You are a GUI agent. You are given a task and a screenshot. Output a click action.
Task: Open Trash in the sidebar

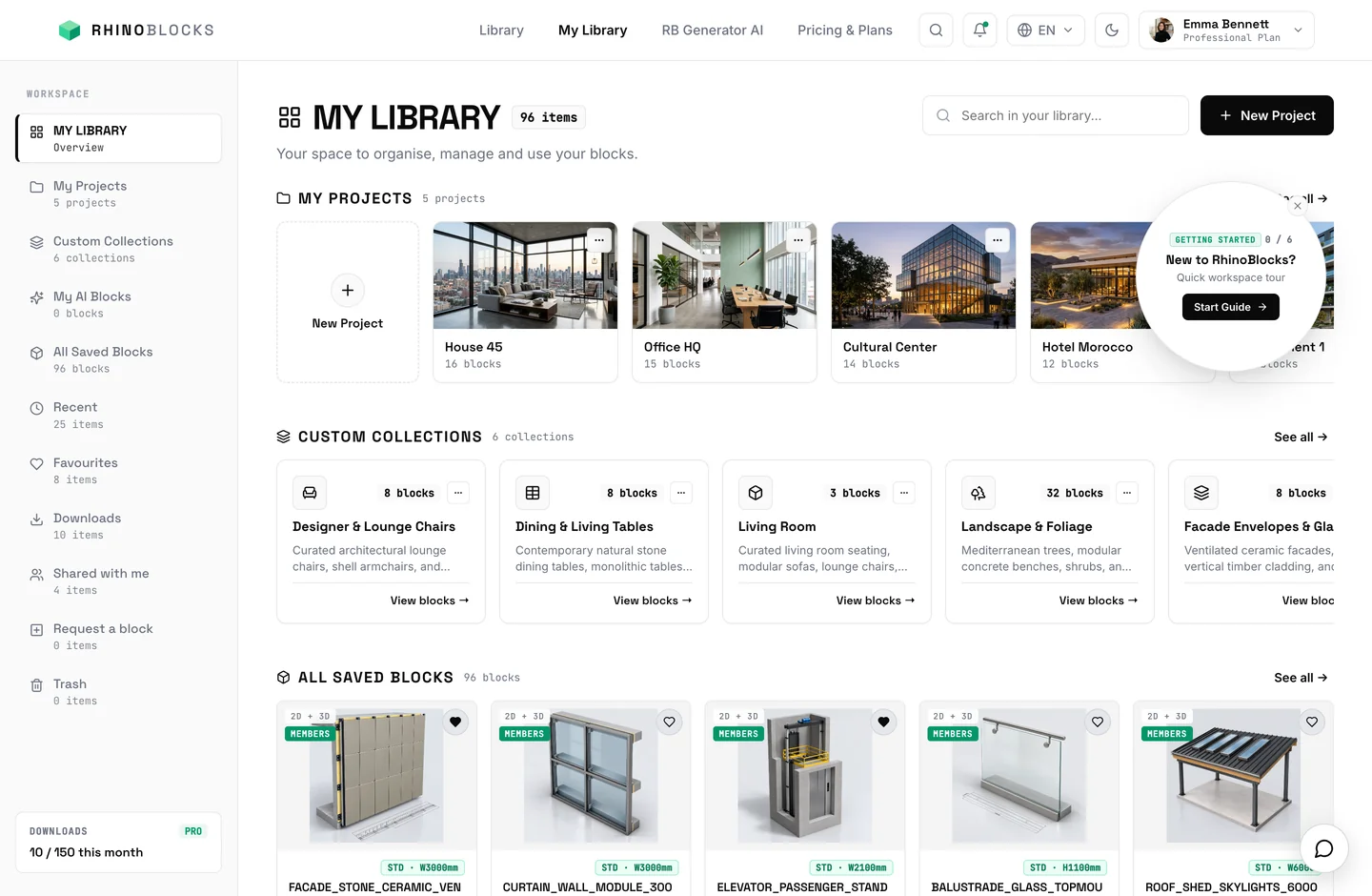(118, 692)
